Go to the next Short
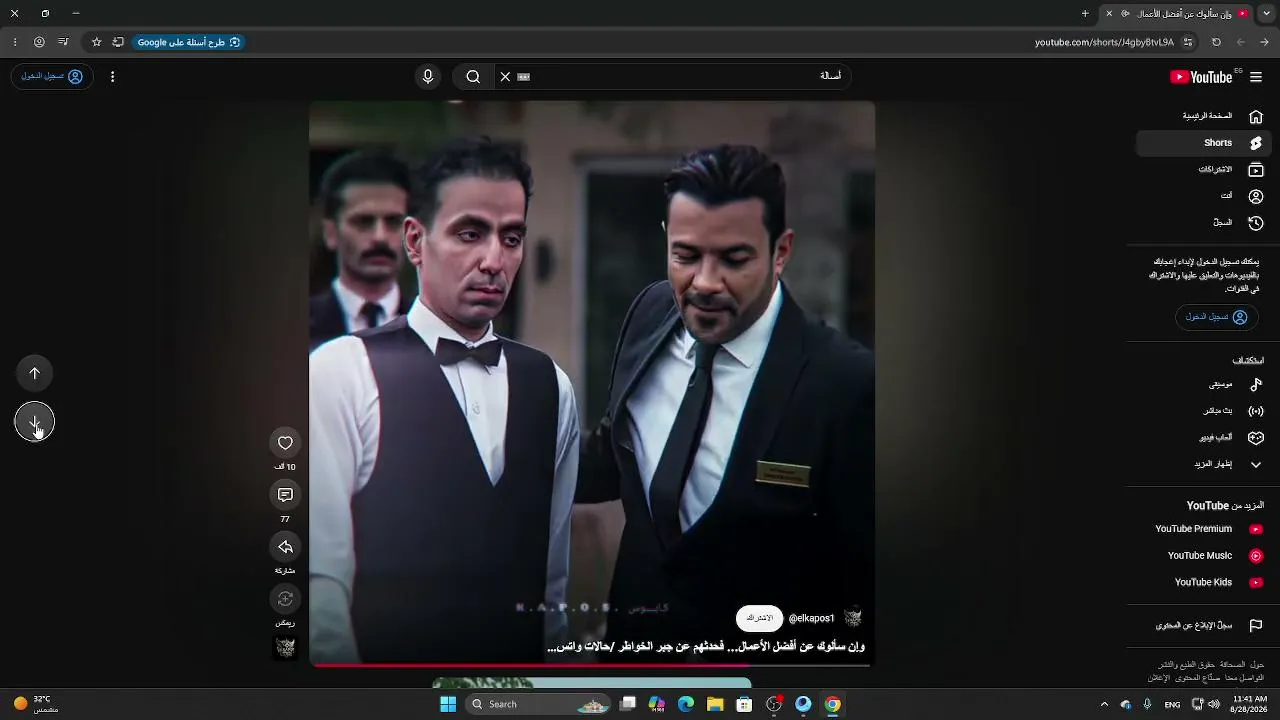Screen dimensions: 1280x720 pyautogui.click(x=35, y=422)
